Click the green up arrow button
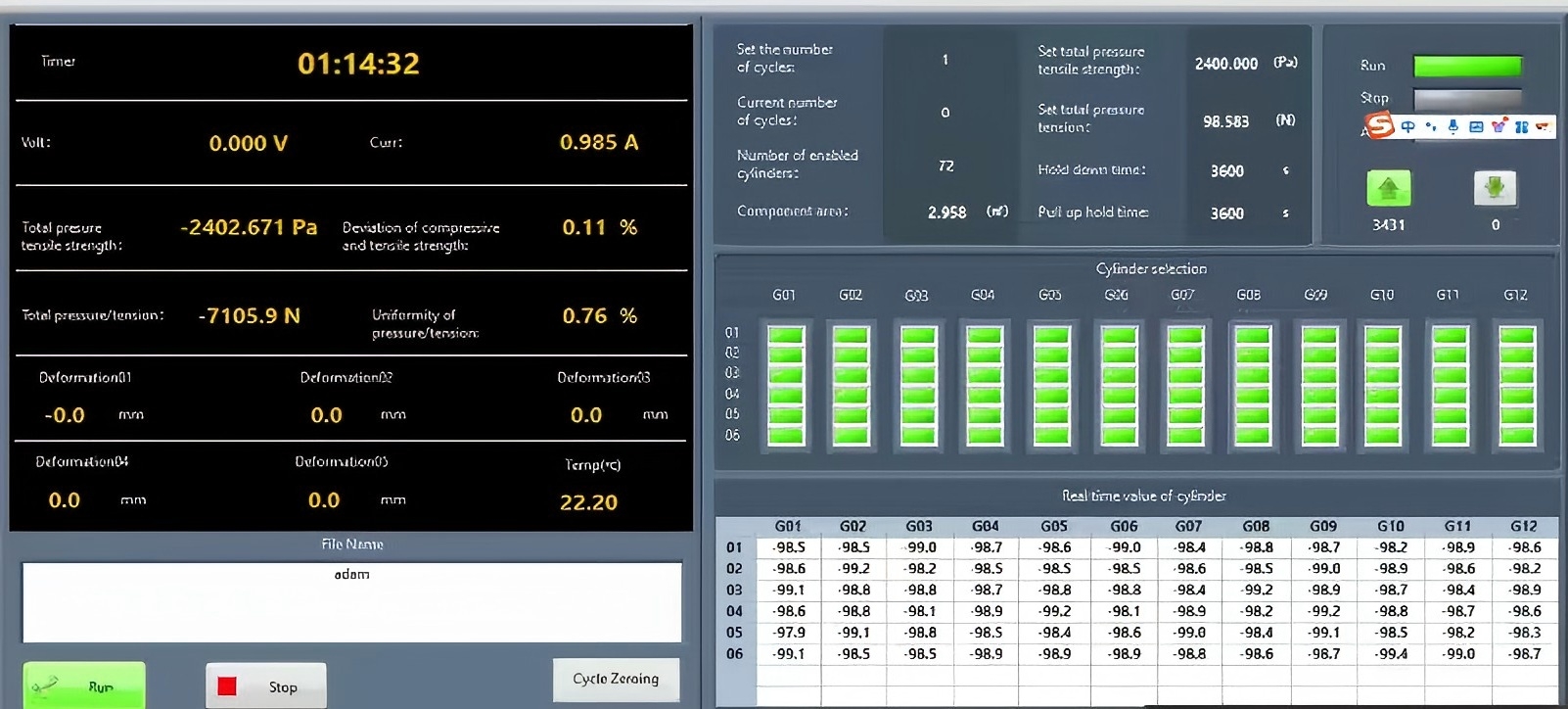Viewport: 1568px width, 709px height. [1388, 188]
